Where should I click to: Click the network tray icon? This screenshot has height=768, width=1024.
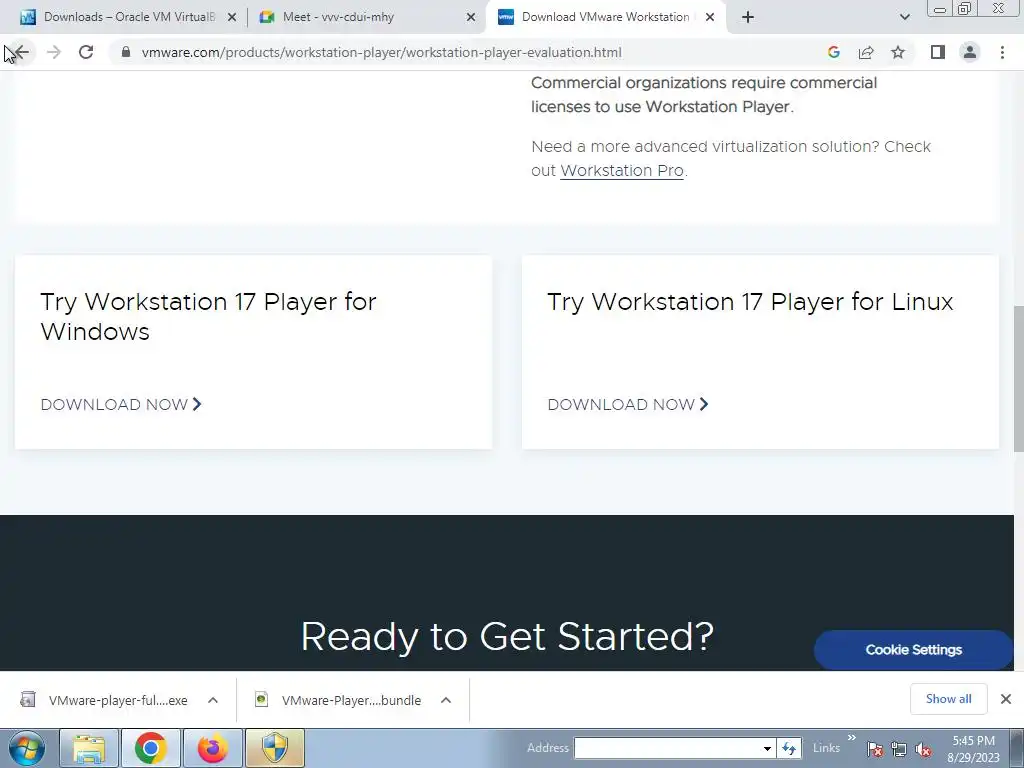click(x=899, y=749)
